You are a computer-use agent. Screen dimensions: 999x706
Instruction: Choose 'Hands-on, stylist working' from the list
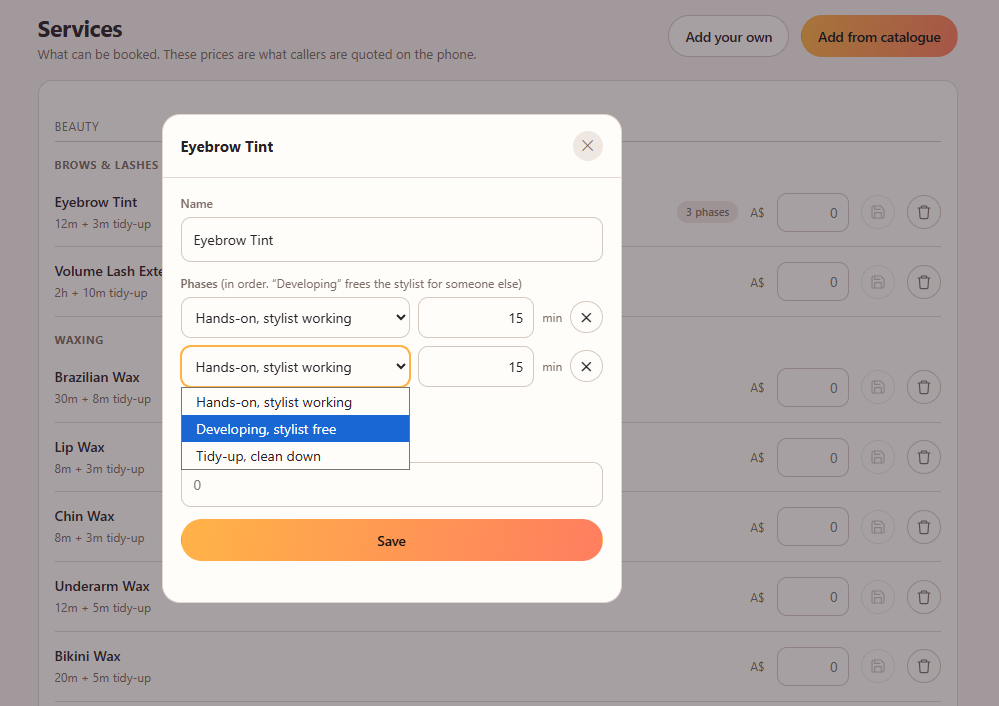295,402
